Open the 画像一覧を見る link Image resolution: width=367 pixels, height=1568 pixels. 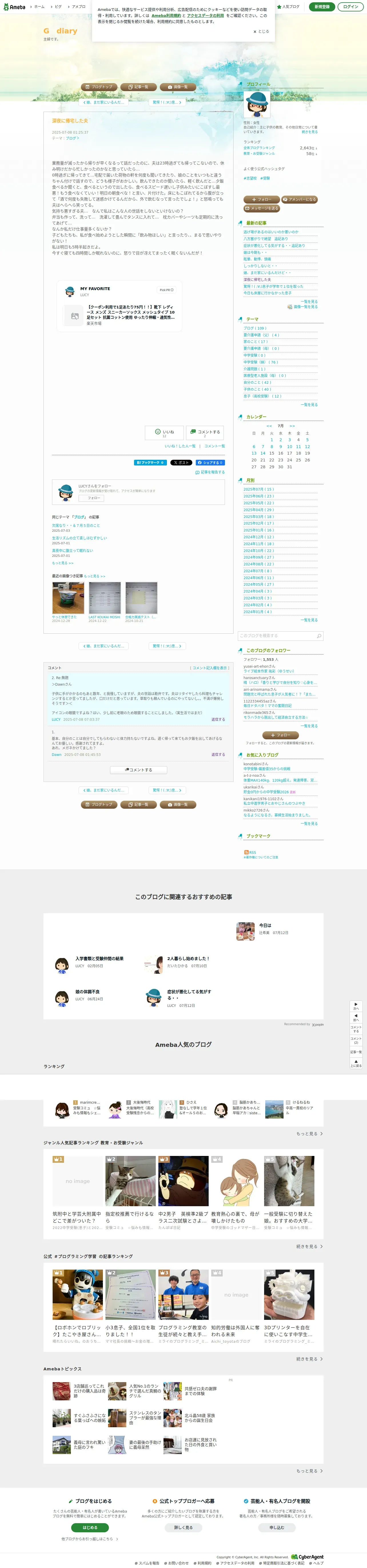306,307
